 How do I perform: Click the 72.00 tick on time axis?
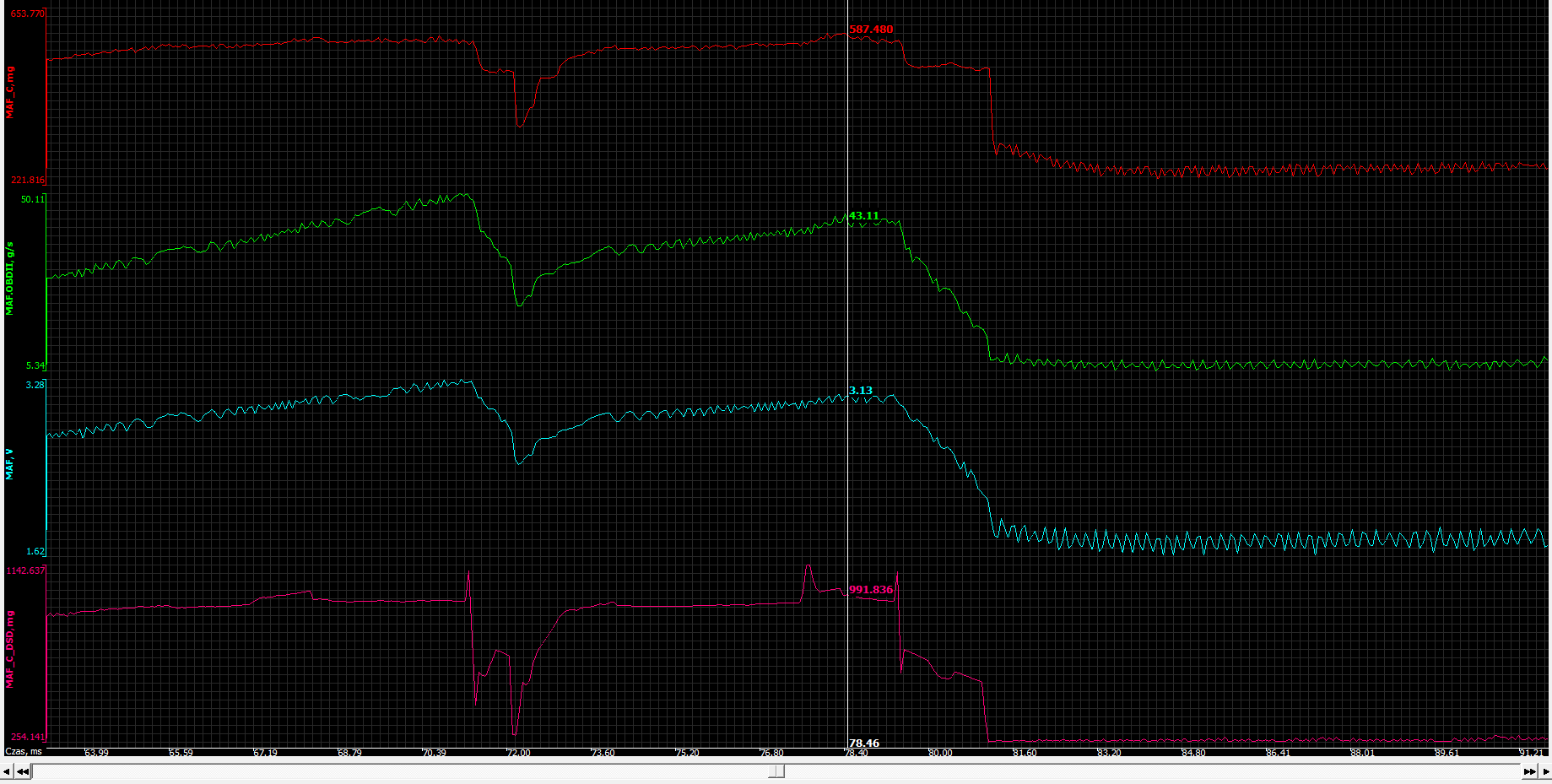point(518,753)
